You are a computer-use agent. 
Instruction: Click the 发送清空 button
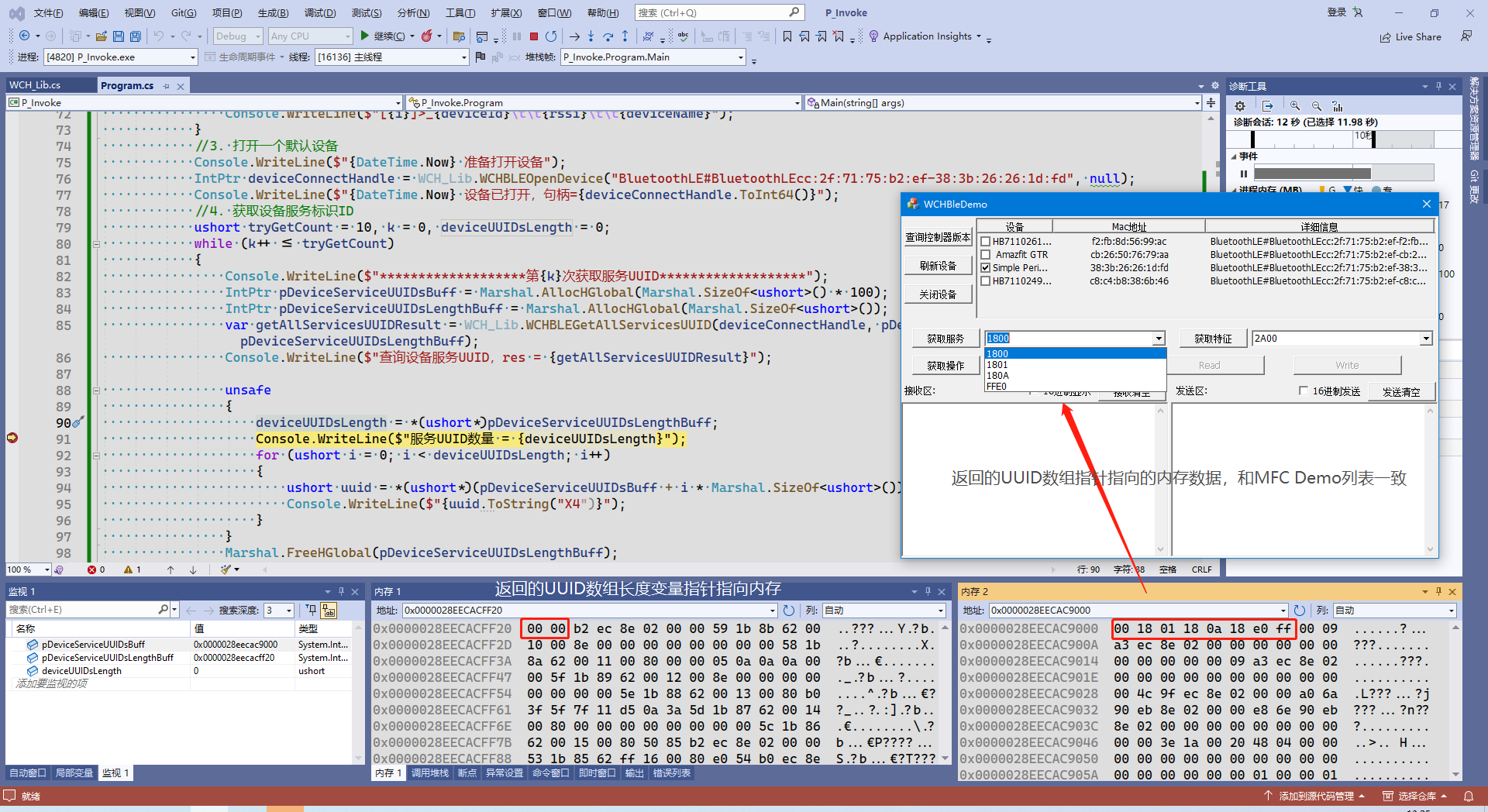tap(1401, 392)
